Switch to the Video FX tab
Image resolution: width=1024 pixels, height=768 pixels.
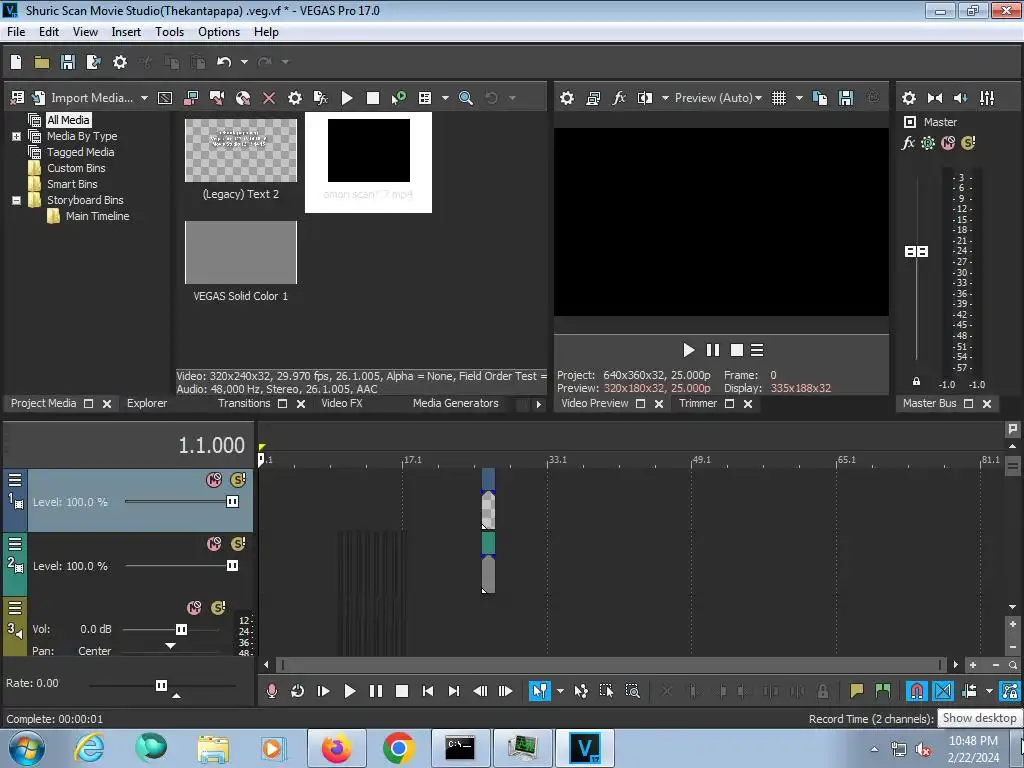click(342, 404)
